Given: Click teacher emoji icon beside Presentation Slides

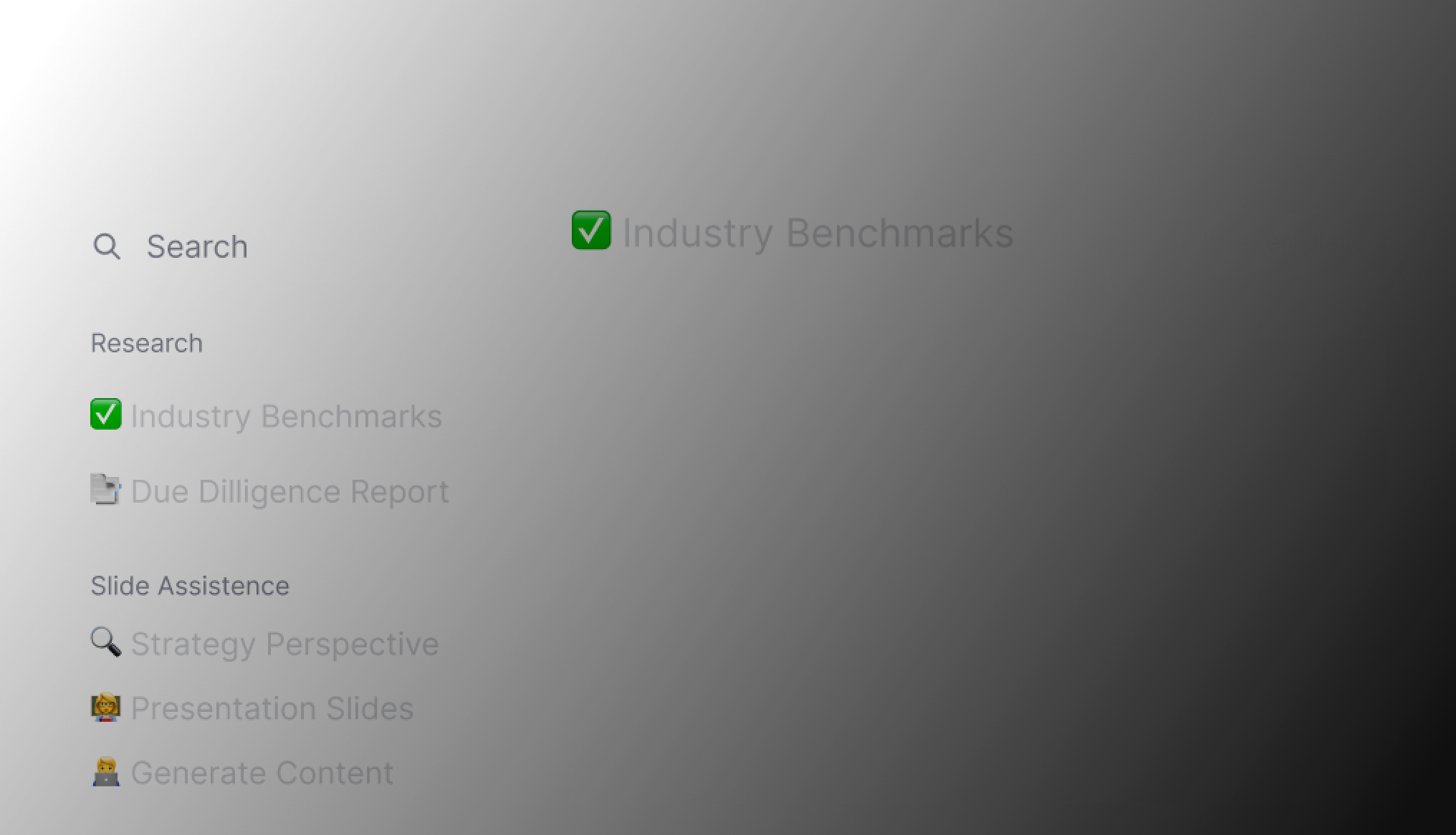Looking at the screenshot, I should (105, 708).
